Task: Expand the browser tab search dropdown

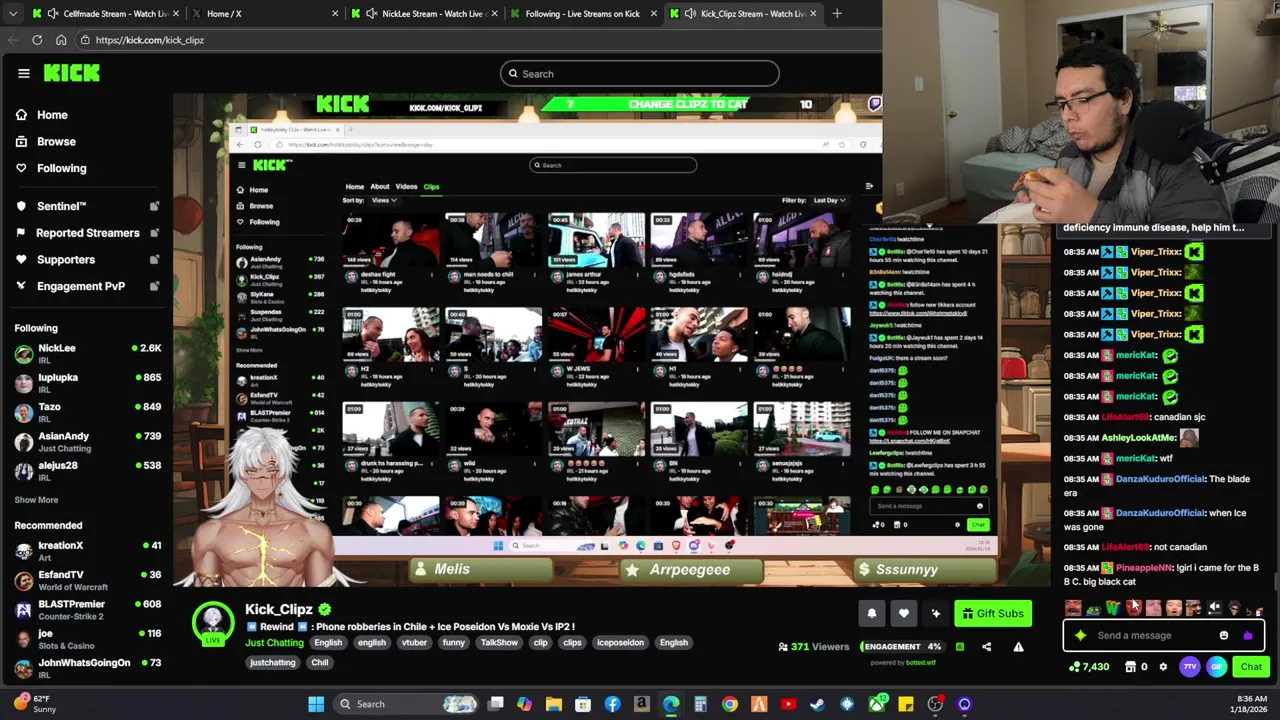Action: pos(11,13)
